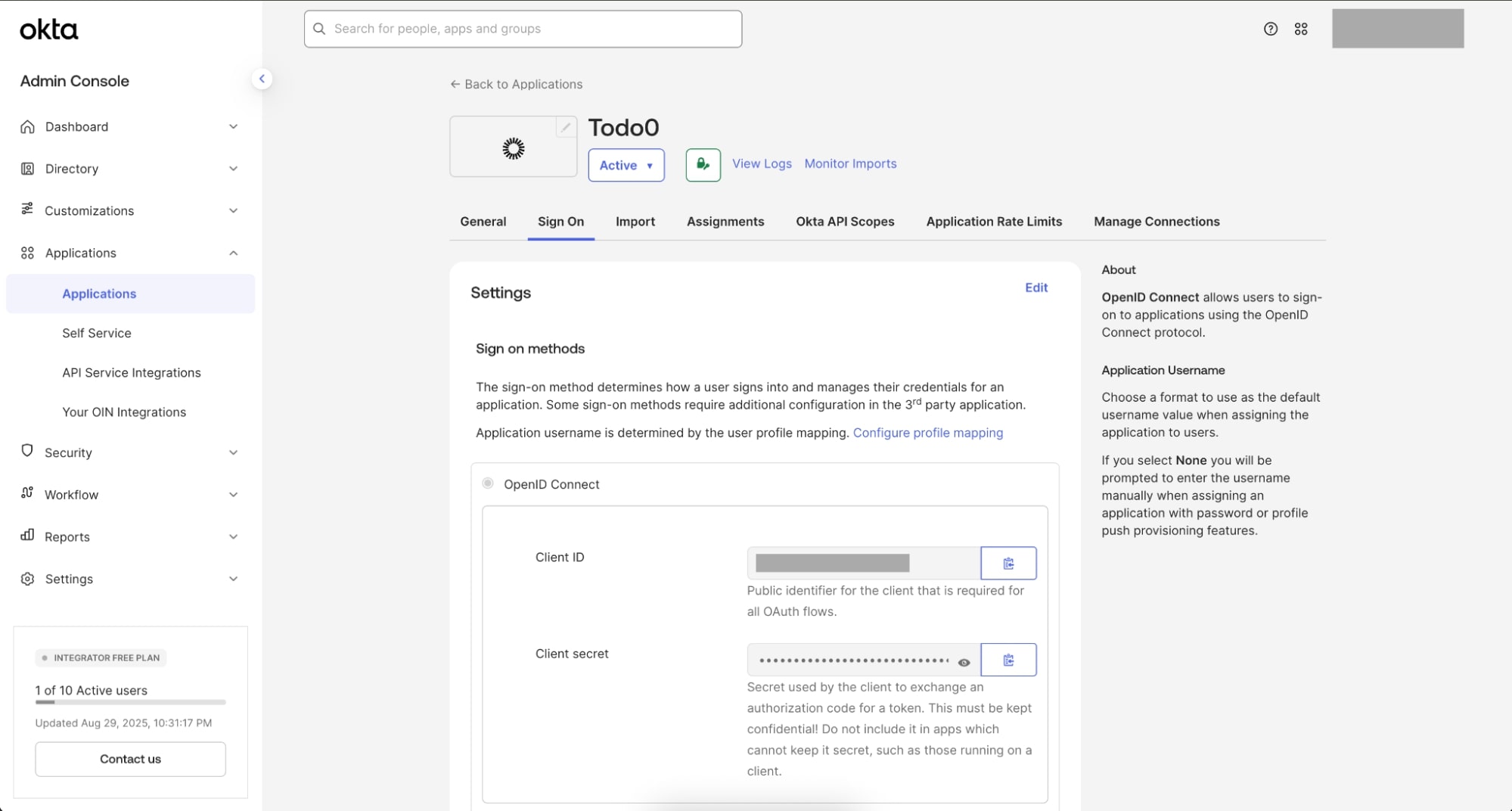1512x811 pixels.
Task: Click the Reports icon in sidebar
Action: click(27, 536)
